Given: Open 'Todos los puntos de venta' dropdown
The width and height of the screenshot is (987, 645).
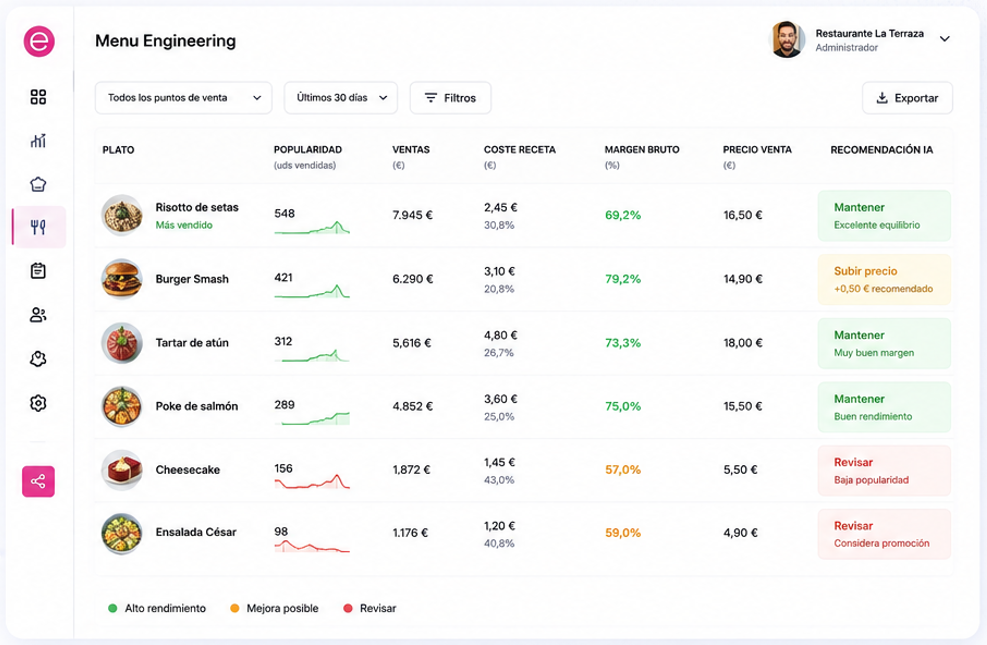Looking at the screenshot, I should pyautogui.click(x=183, y=98).
